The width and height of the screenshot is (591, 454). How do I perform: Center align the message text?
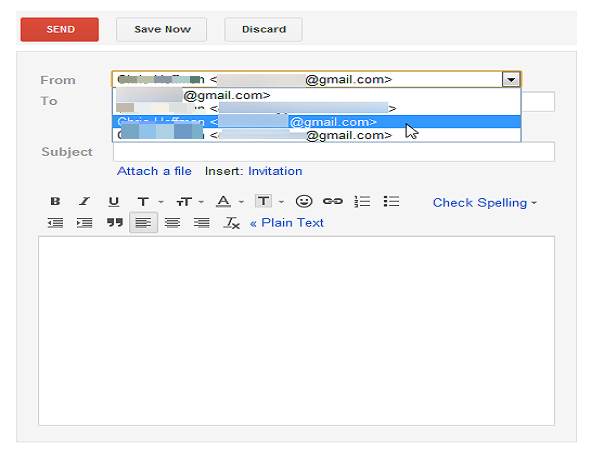(172, 223)
